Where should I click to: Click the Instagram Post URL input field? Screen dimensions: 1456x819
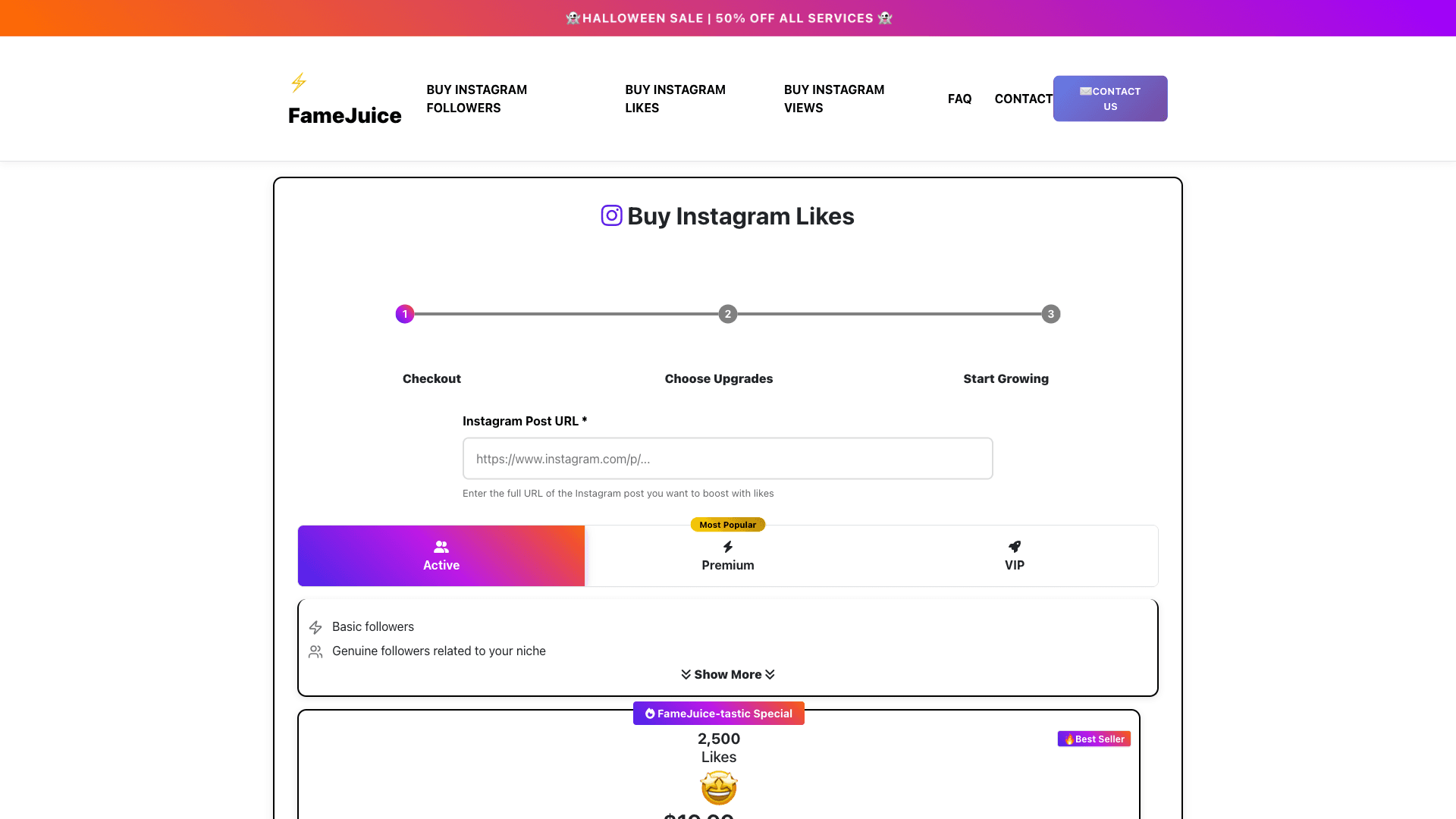click(x=727, y=458)
